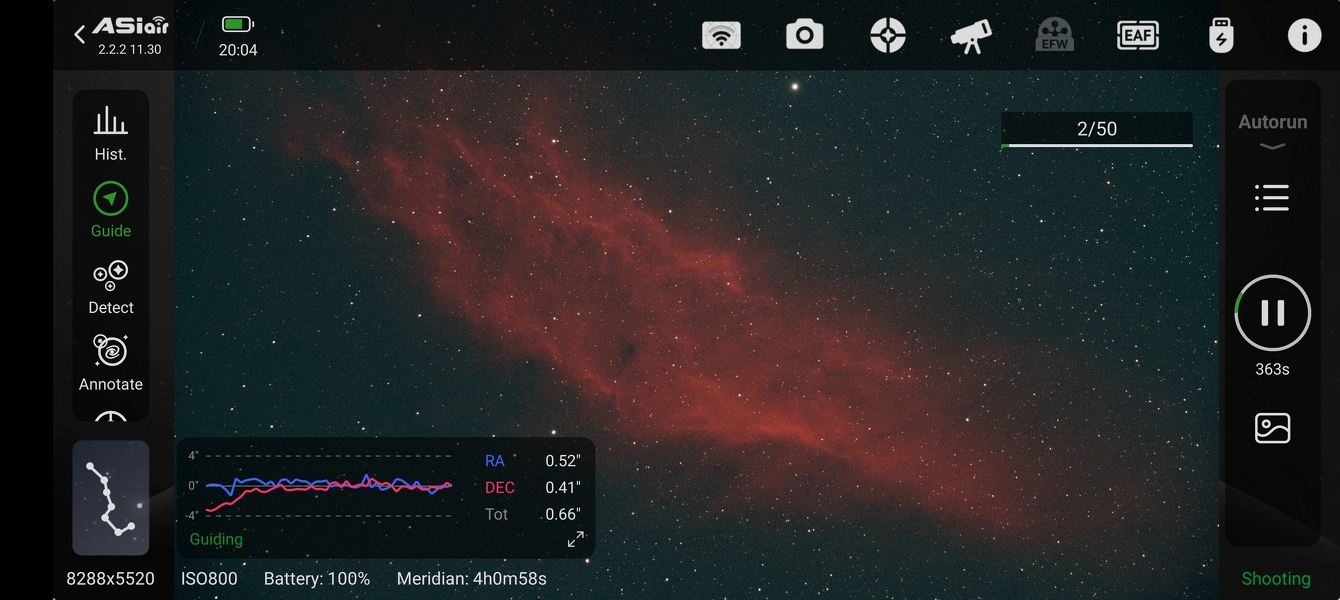Click the 363s exposure countdown

point(1272,369)
